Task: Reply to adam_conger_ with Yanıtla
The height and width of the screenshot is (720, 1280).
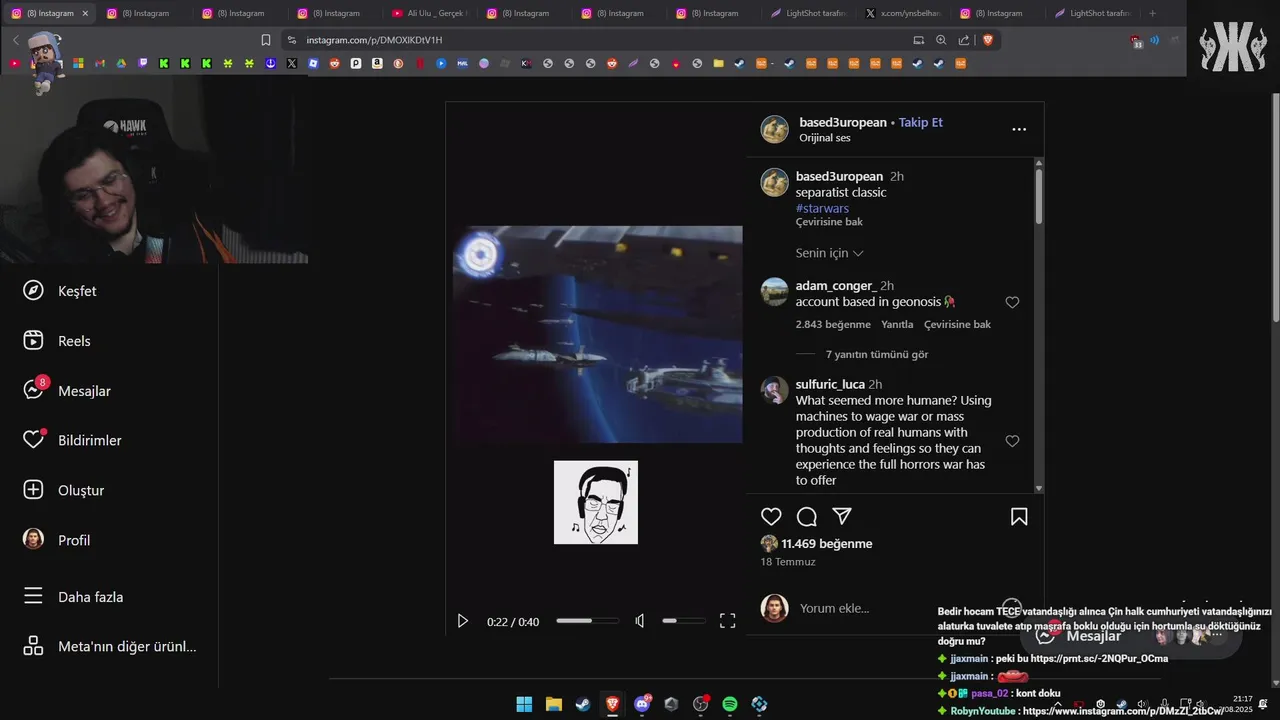Action: point(897,324)
